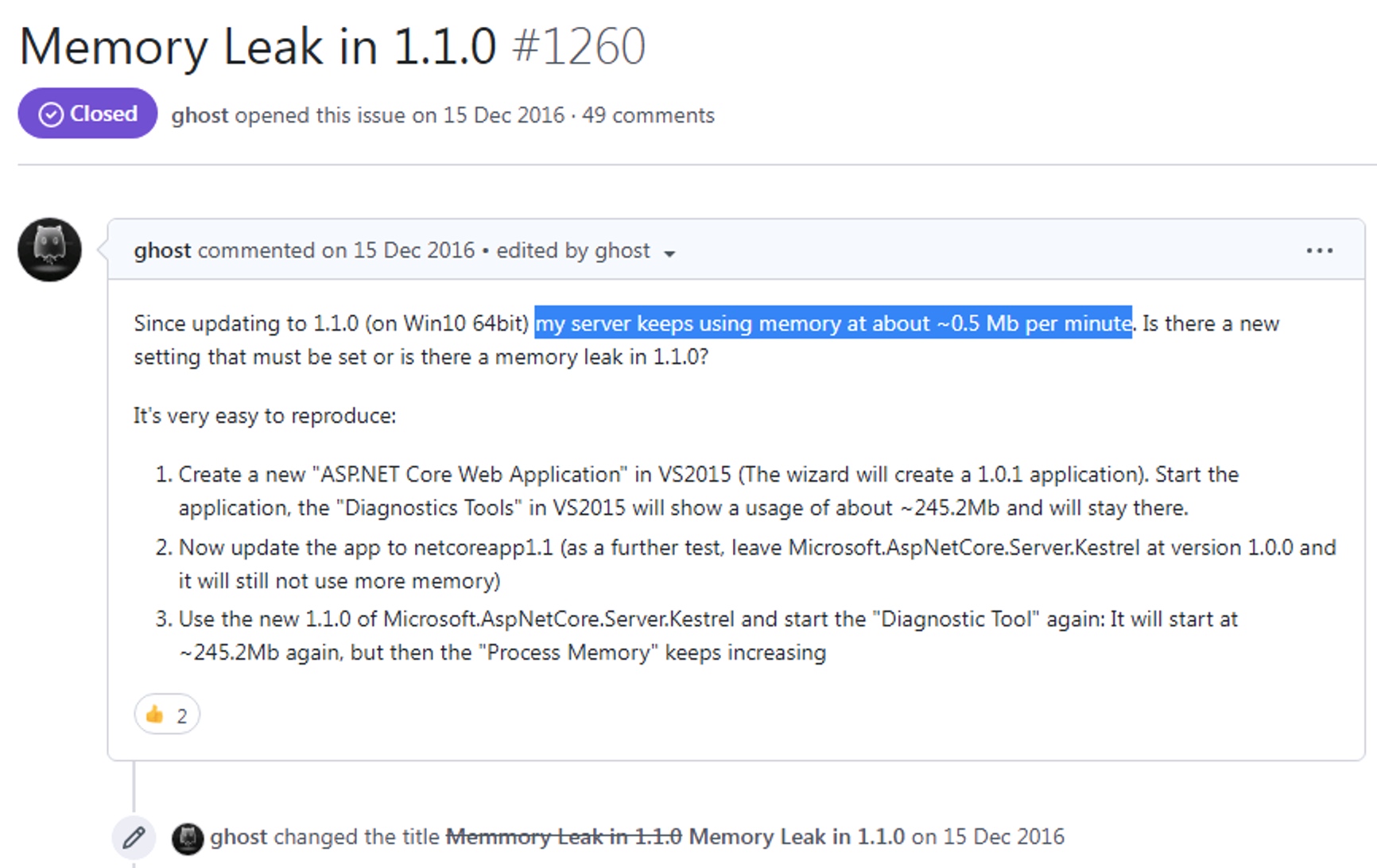Screen dimensions: 1377x868
Task: Click ghost's large avatar beside the comment
Action: point(49,250)
